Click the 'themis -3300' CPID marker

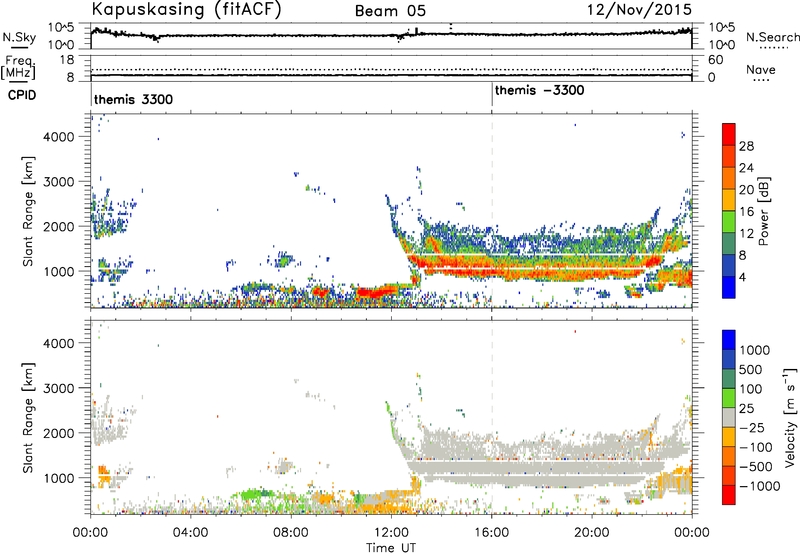[x=539, y=90]
